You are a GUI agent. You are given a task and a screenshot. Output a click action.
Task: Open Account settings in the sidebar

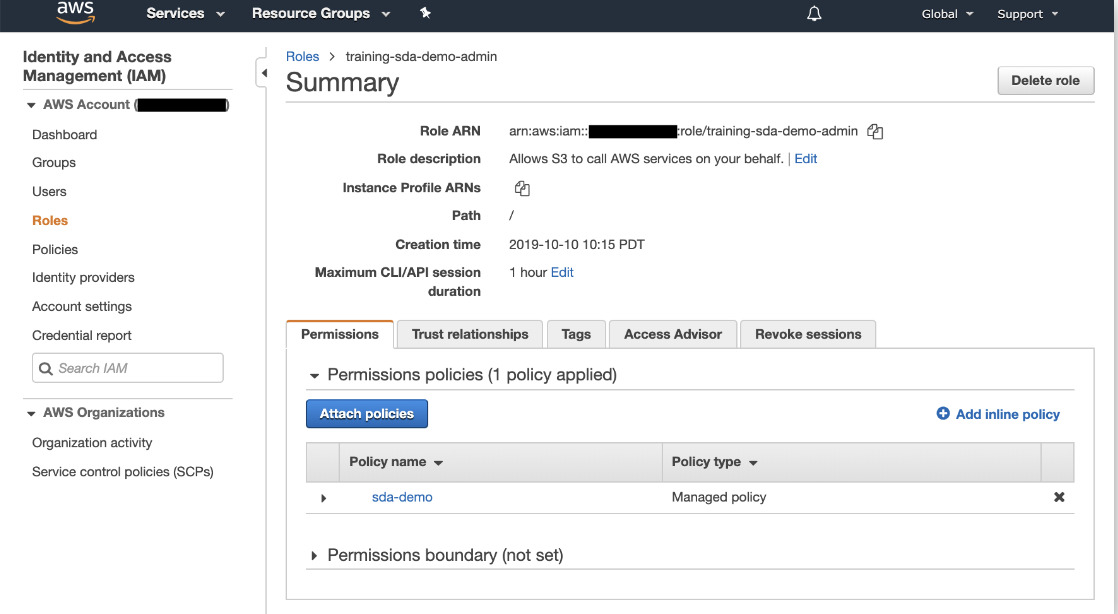[x=82, y=307]
